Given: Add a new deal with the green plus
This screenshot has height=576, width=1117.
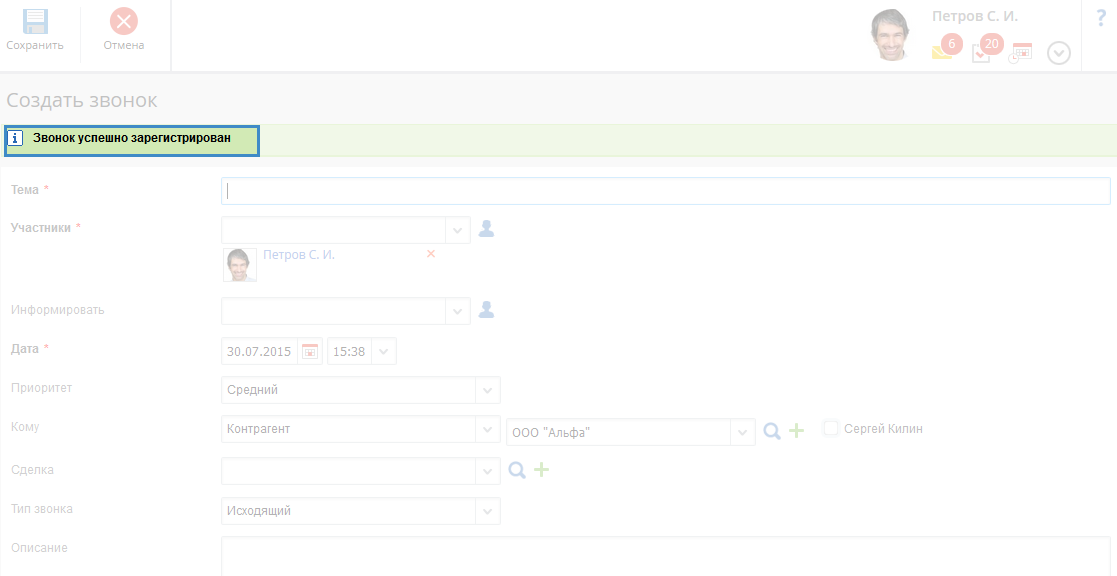Looking at the screenshot, I should 541,469.
